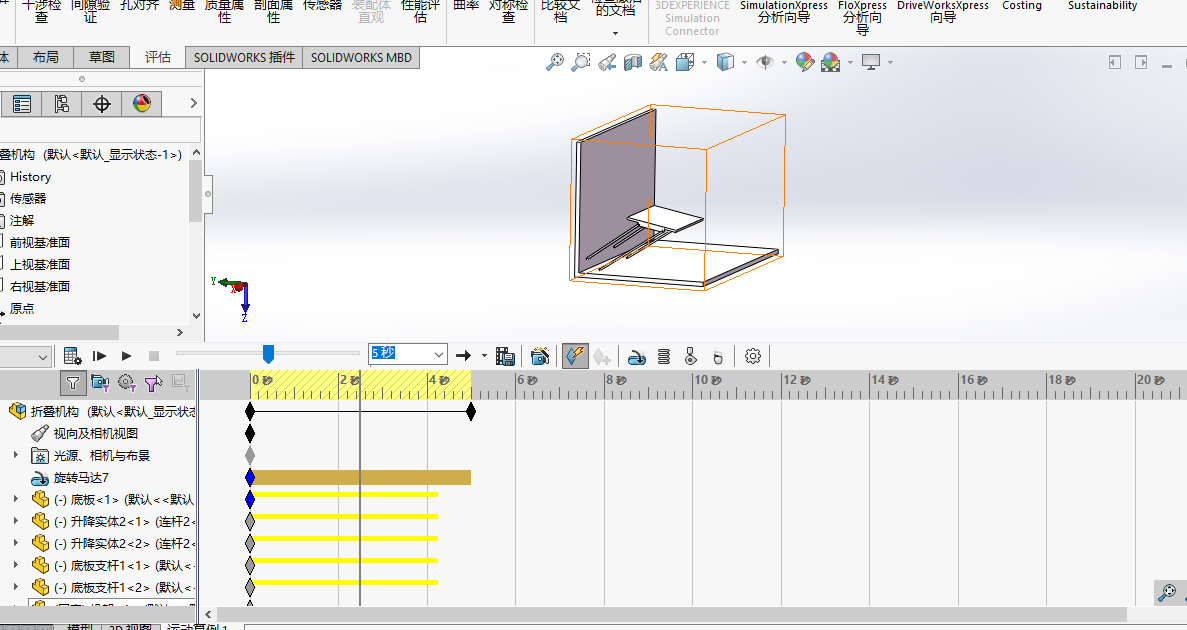Add a Spring to motion study
1187x630 pixels.
pyautogui.click(x=663, y=356)
